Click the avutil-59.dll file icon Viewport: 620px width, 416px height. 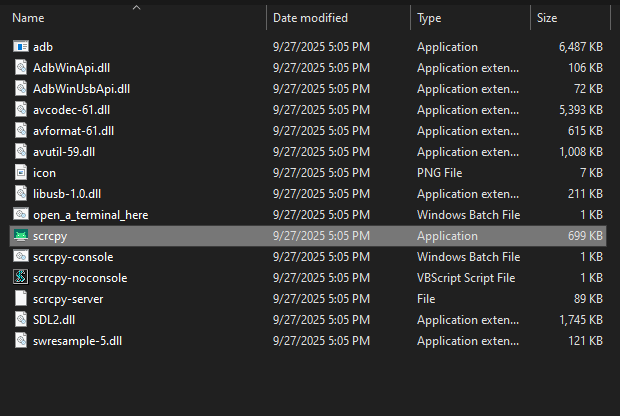point(21,151)
